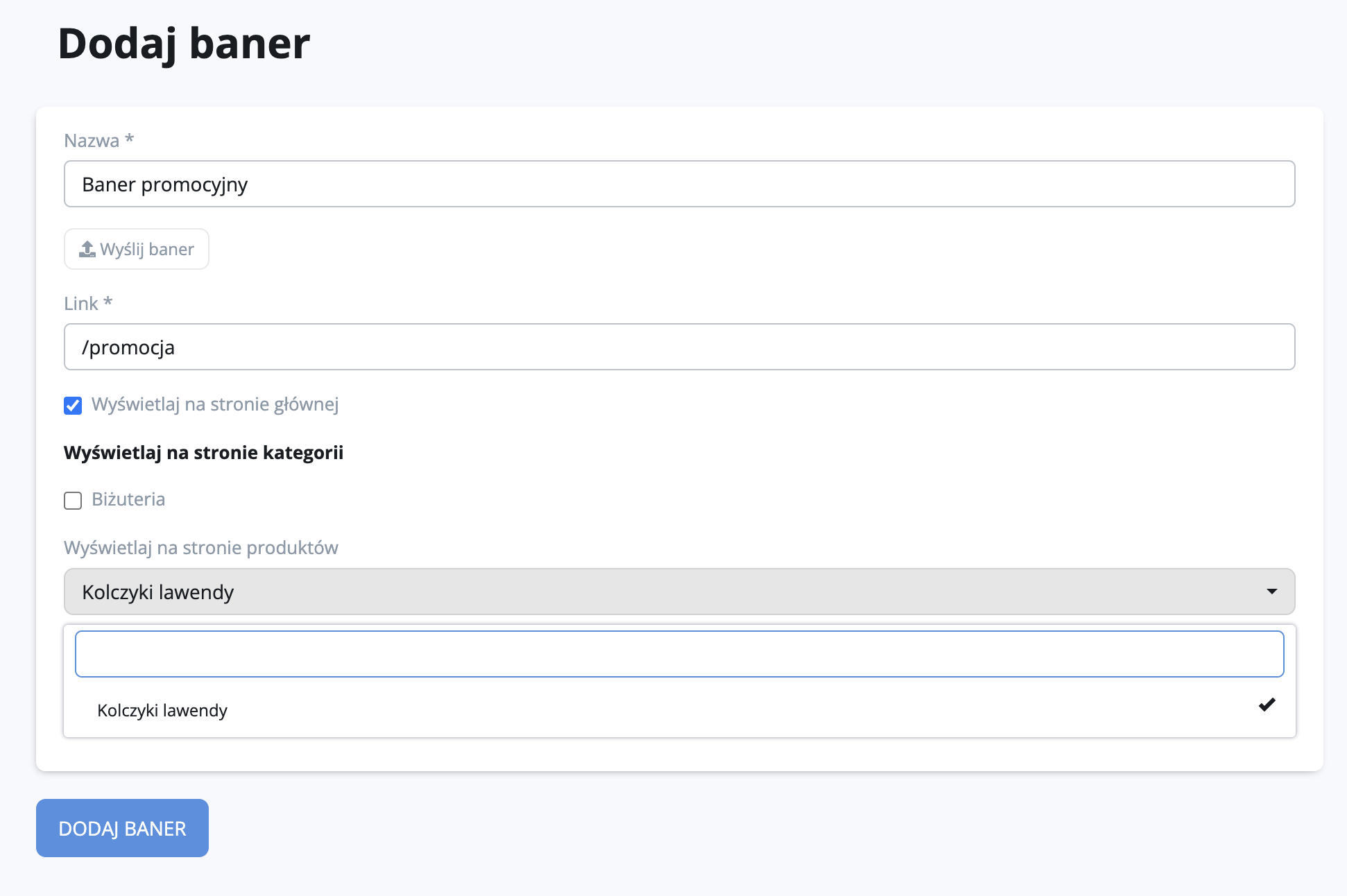Click the Biżuteria checkbox label text

(x=128, y=499)
